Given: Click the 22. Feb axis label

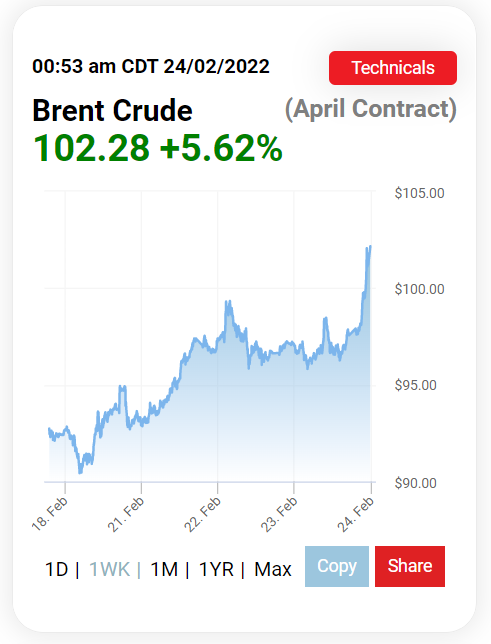Looking at the screenshot, I should click(202, 513).
